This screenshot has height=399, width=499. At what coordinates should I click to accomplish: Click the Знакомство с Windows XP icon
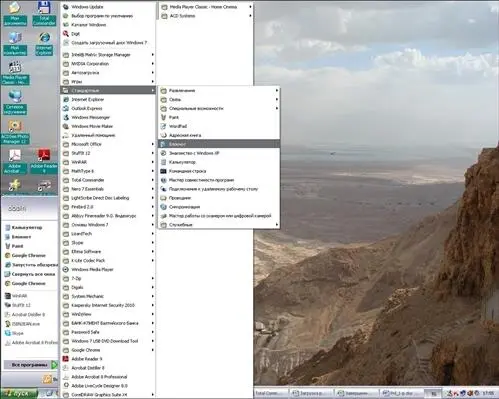[x=163, y=153]
